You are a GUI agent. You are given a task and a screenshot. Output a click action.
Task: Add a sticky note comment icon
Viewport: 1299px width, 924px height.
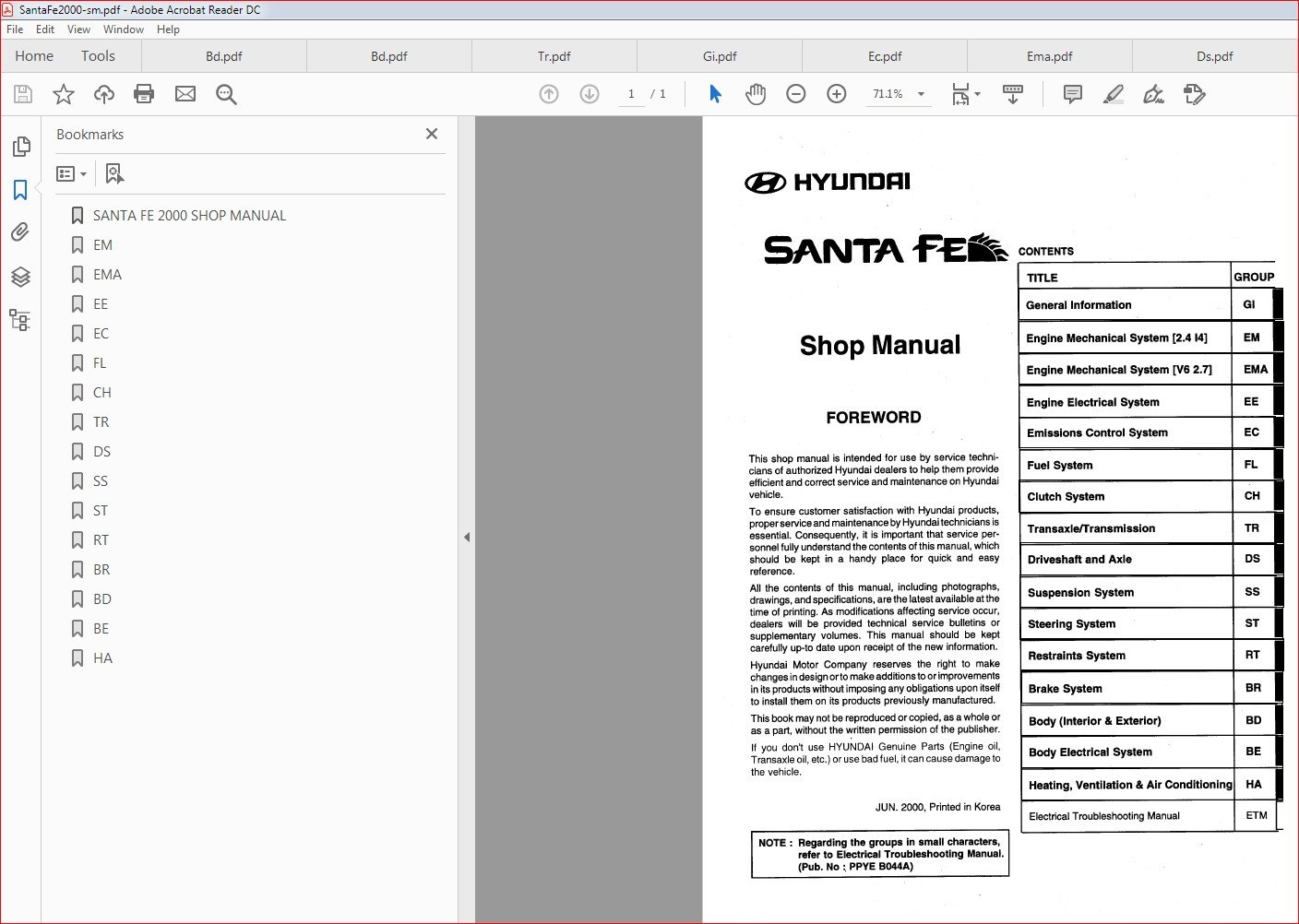coord(1073,94)
